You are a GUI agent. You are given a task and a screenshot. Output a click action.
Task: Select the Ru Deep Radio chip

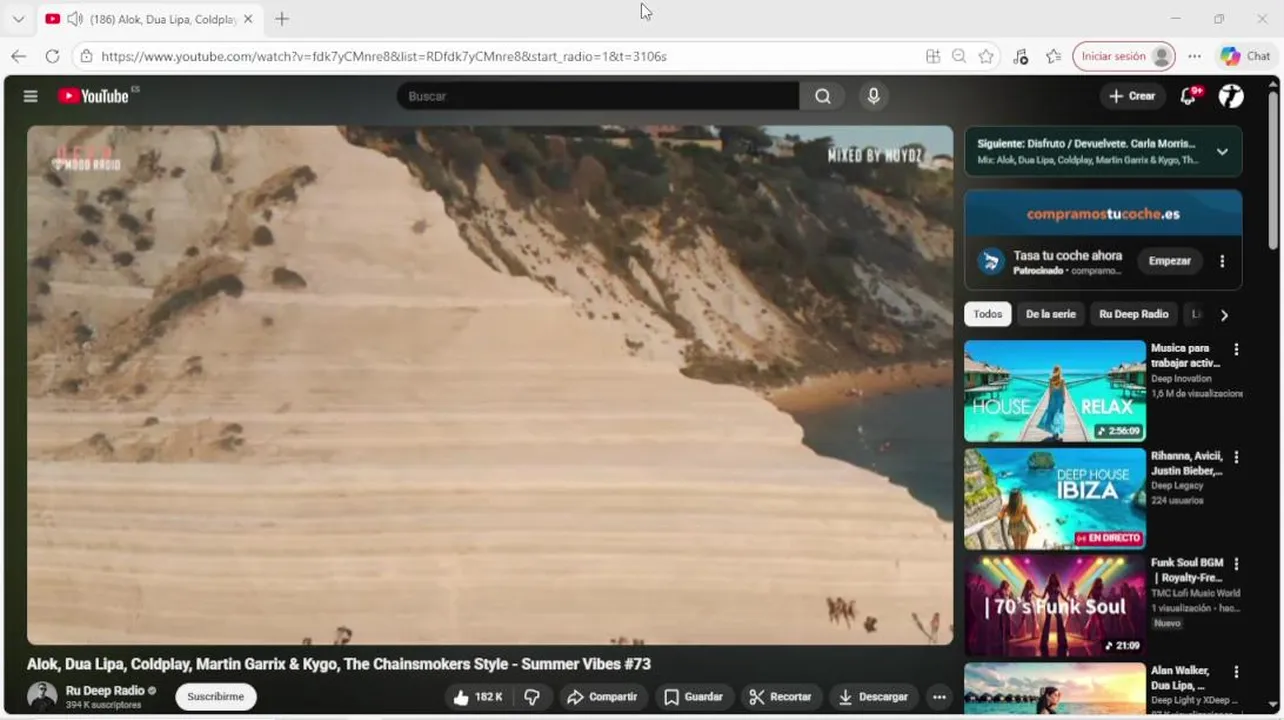point(1133,314)
